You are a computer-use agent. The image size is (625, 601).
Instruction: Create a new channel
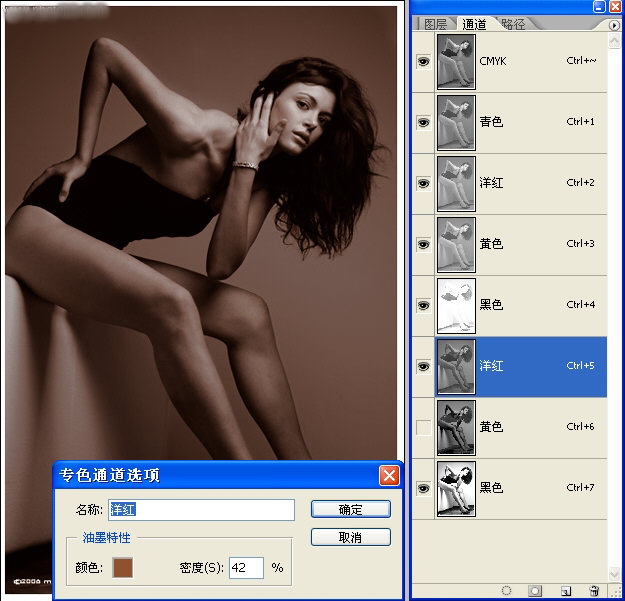pos(565,591)
